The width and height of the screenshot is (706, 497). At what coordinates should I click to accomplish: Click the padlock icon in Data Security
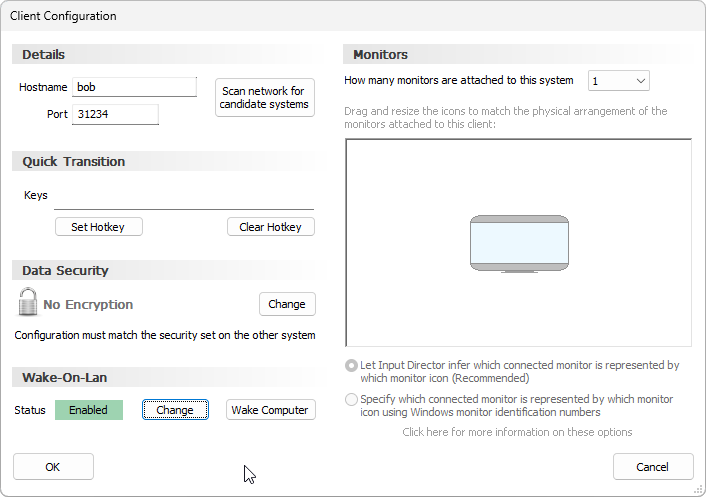[28, 302]
